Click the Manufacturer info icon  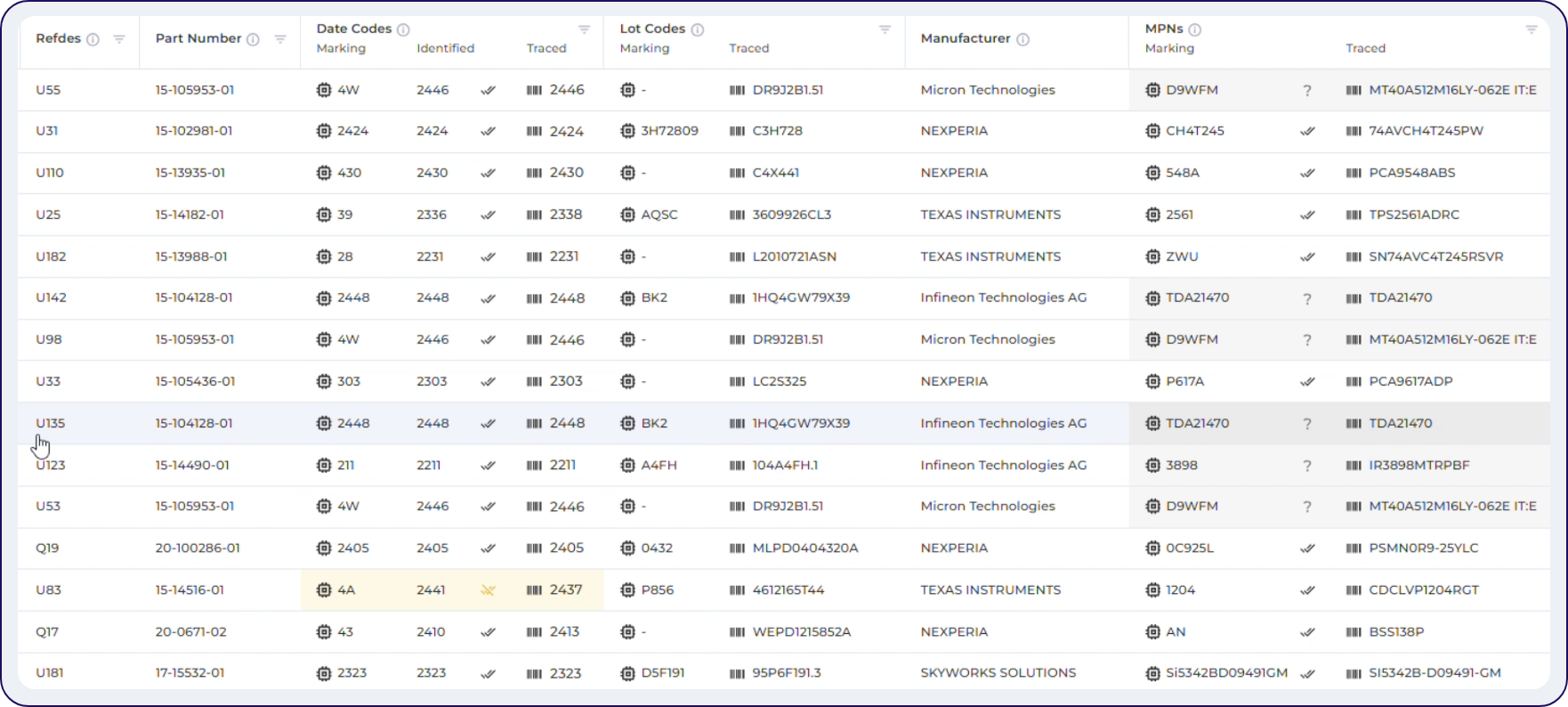coord(1022,39)
